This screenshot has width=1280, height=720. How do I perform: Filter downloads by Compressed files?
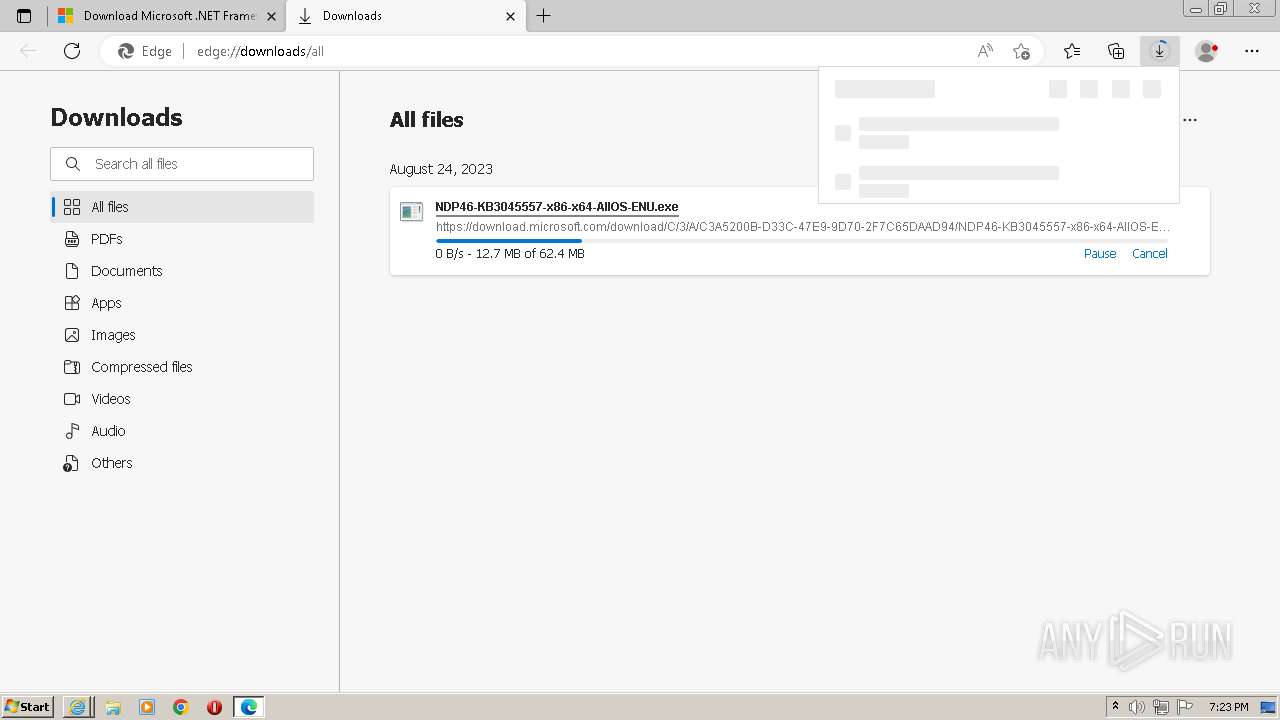182,367
